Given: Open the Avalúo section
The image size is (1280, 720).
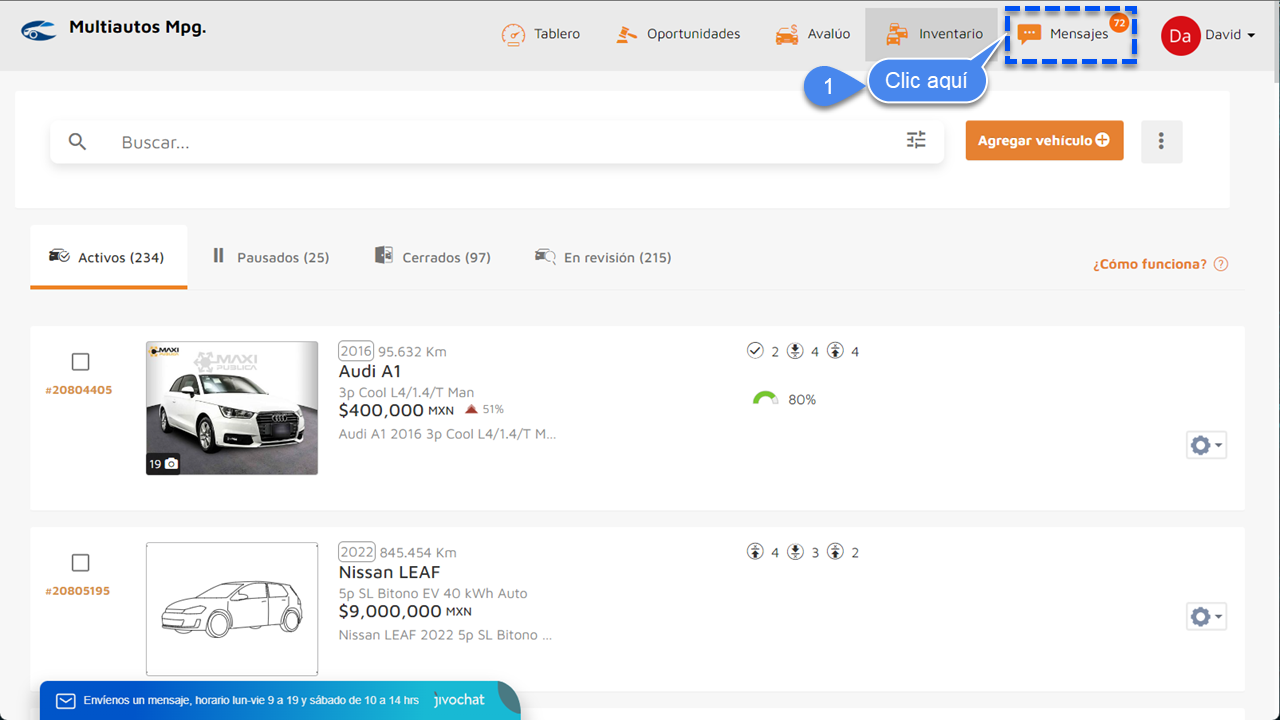Looking at the screenshot, I should click(812, 34).
